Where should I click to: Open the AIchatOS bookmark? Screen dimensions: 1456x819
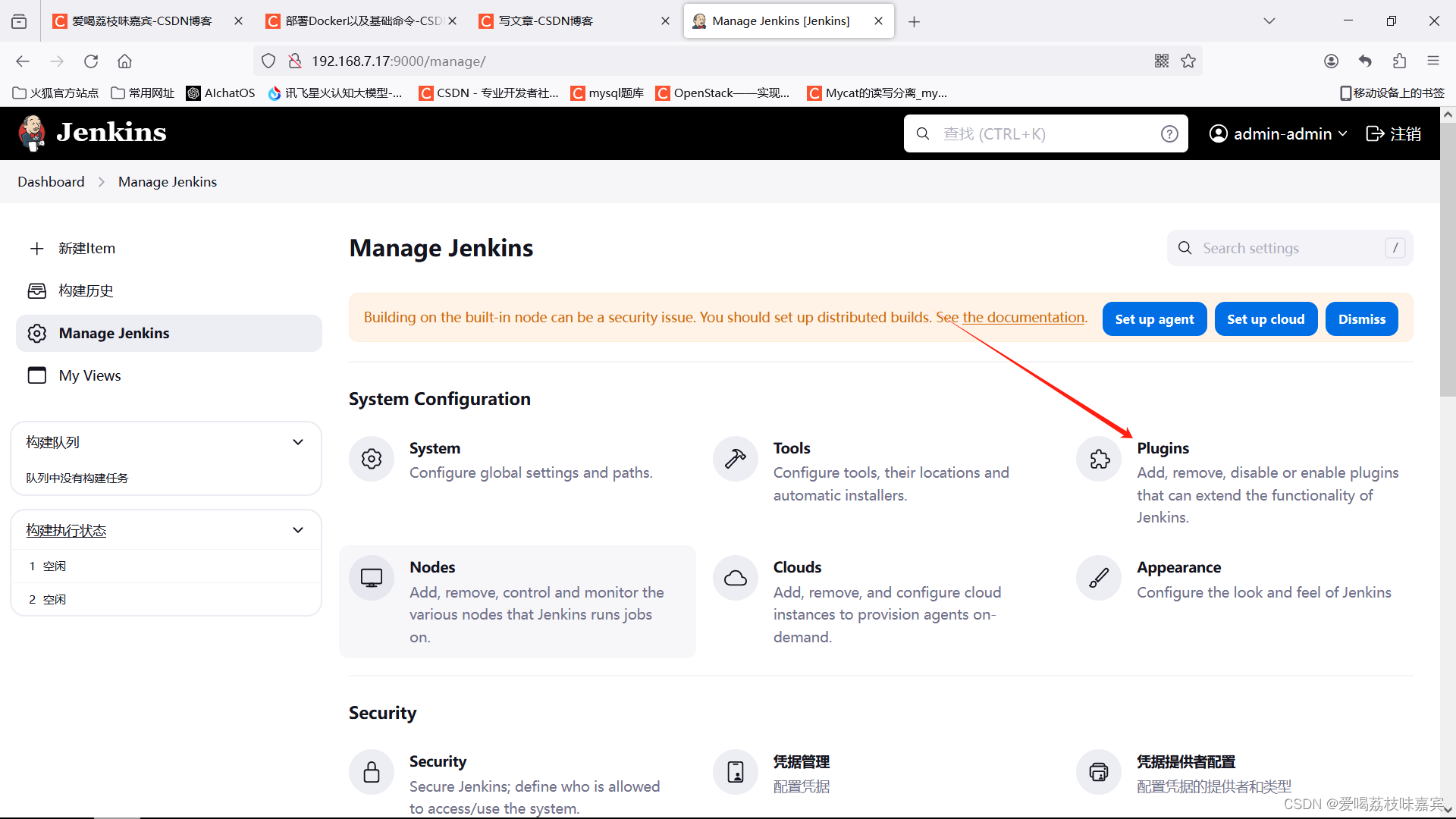click(x=221, y=93)
